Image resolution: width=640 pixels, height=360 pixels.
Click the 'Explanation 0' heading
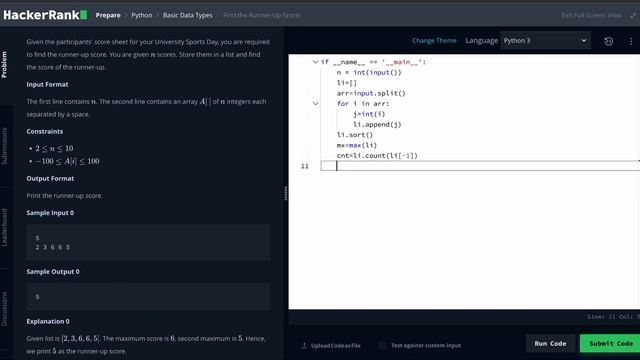[48, 321]
